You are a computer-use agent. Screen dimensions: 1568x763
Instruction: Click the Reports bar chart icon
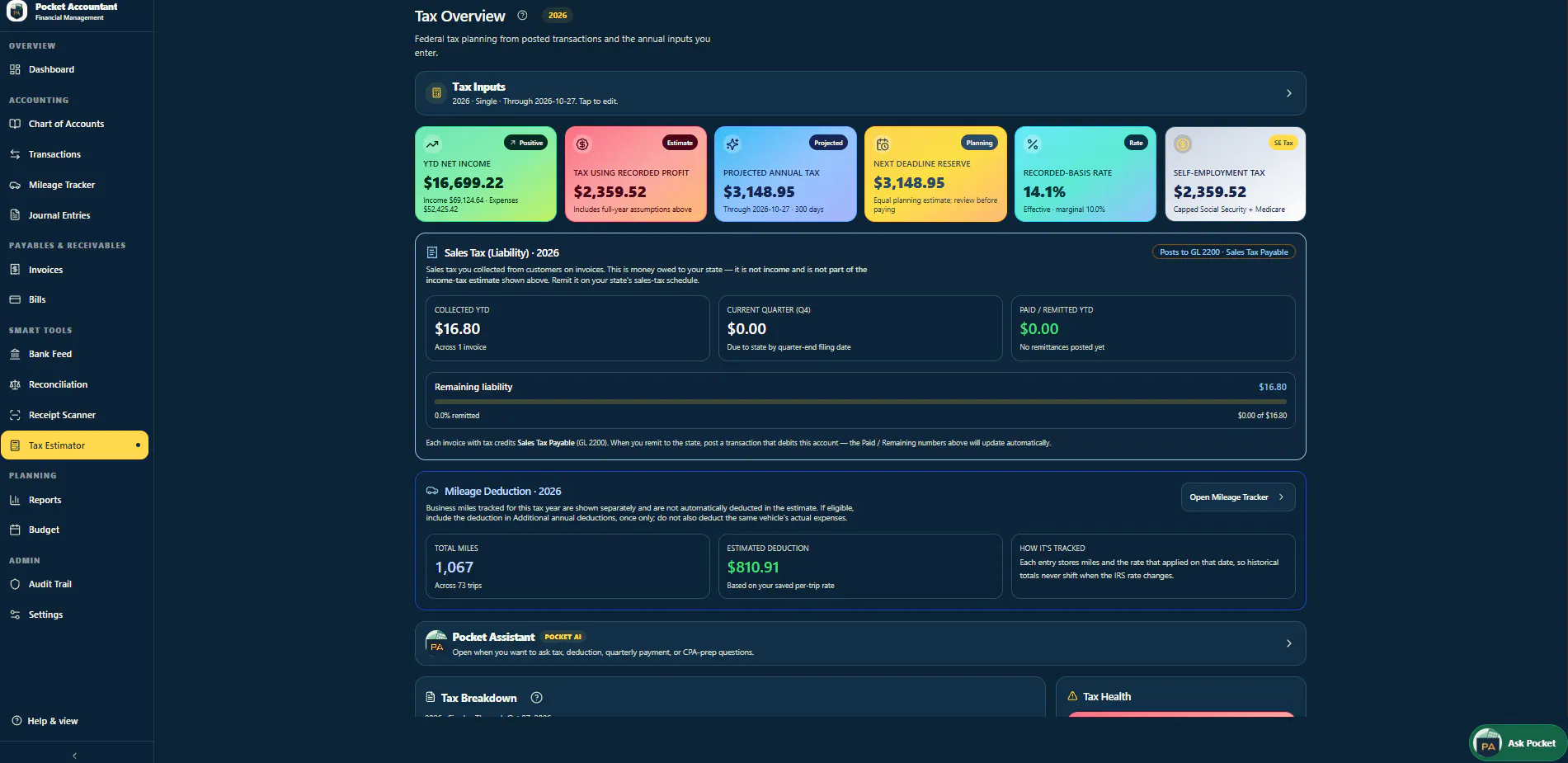click(15, 500)
